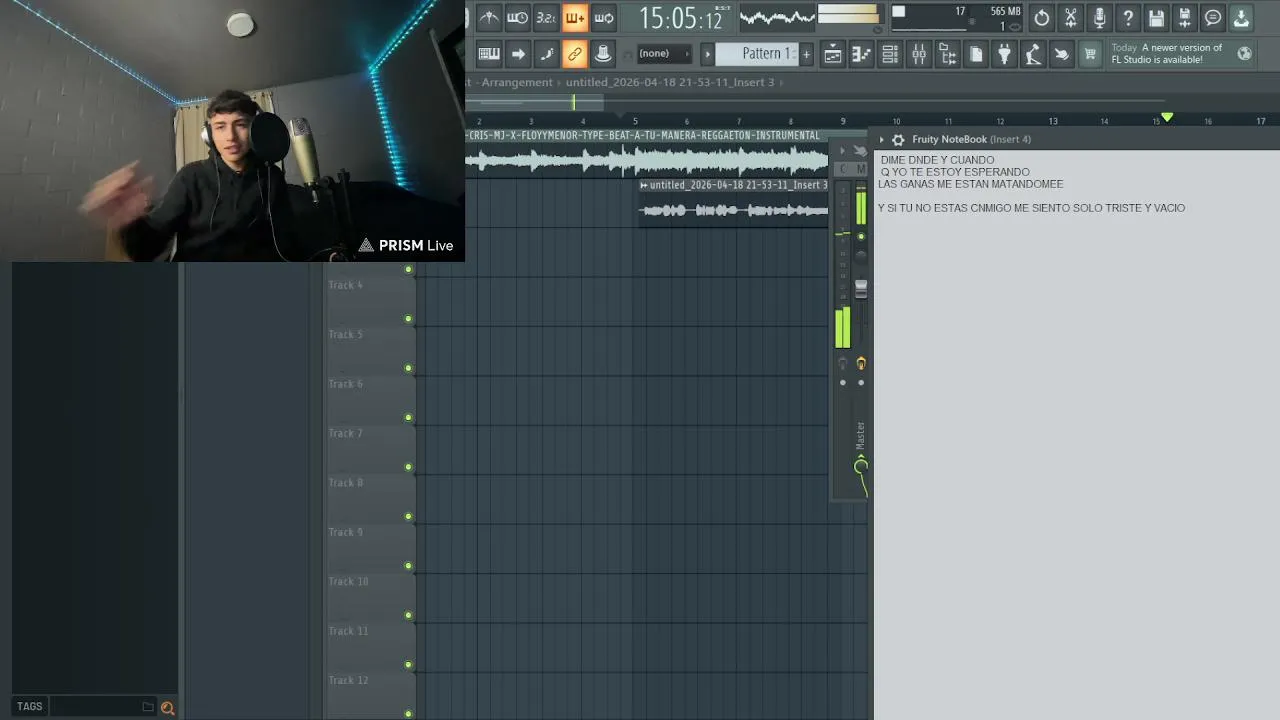The height and width of the screenshot is (720, 1280).
Task: Expand Fruity NoteBook menu arrow
Action: coord(881,140)
